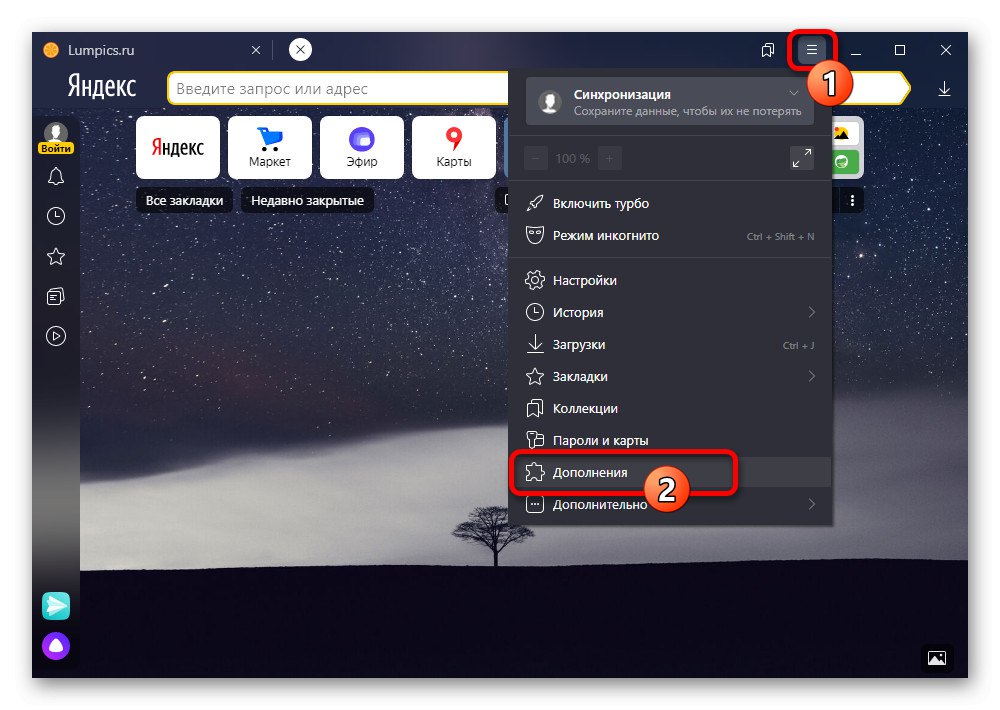1000x710 pixels.
Task: Click the round X new-tab close button
Action: (300, 49)
